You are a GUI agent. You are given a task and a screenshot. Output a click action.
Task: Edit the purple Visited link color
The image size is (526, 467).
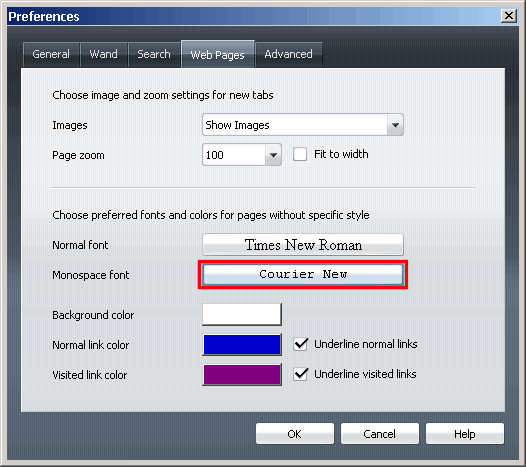pyautogui.click(x=242, y=374)
